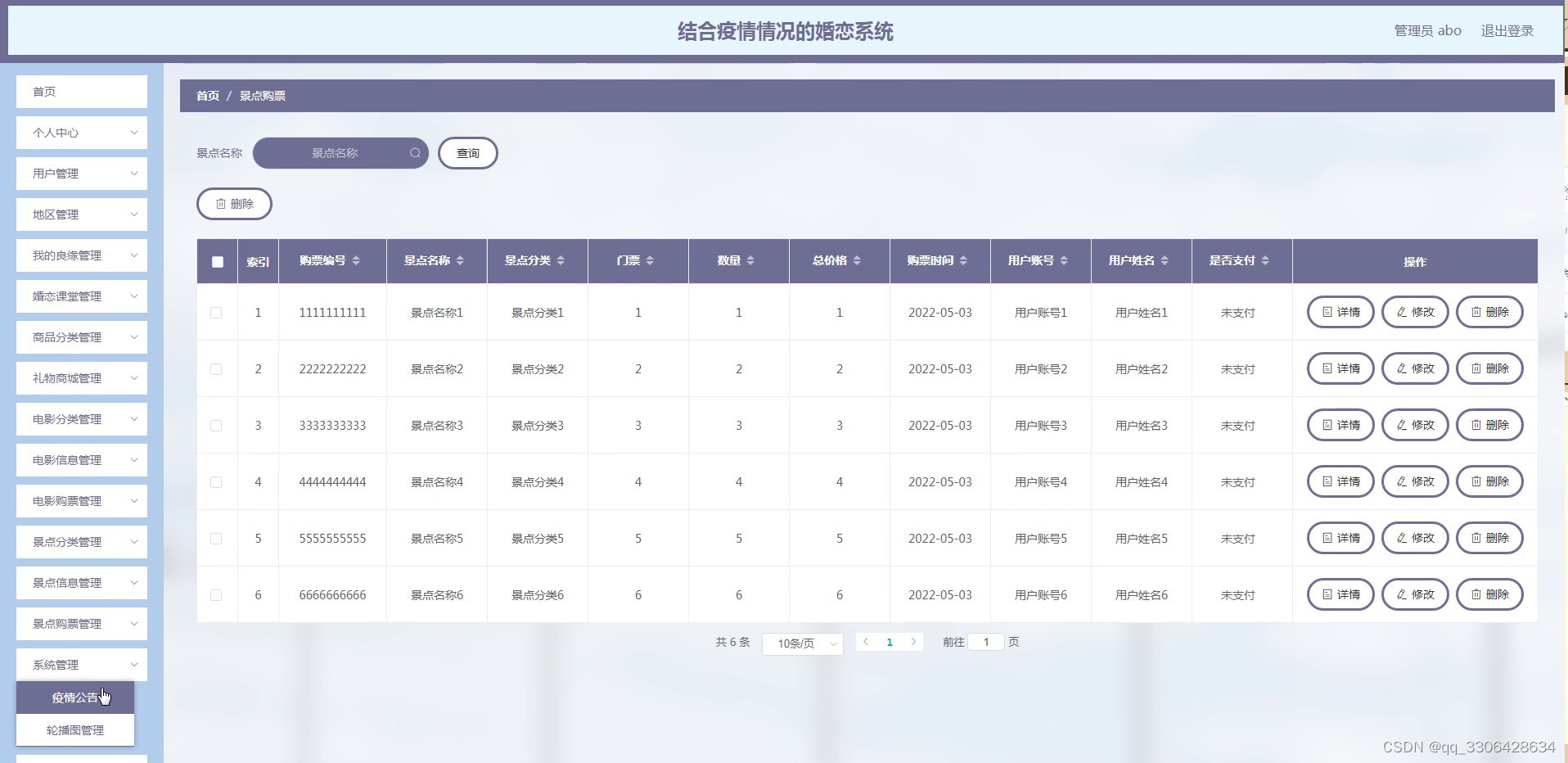Open 详情 for row 1111111111
The width and height of the screenshot is (1568, 763).
[x=1340, y=312]
